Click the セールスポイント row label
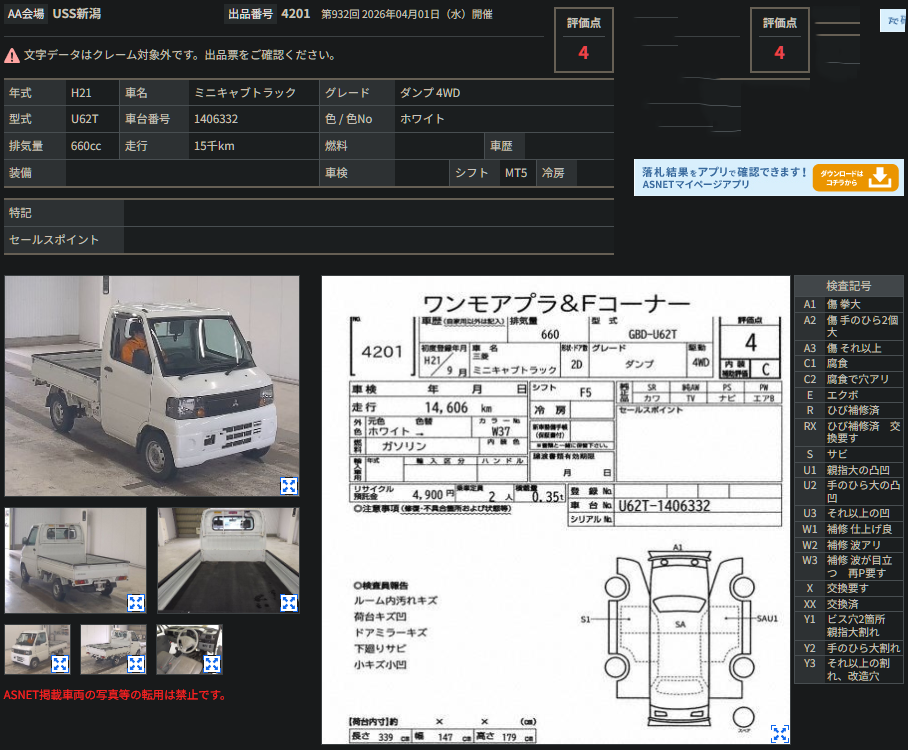The height and width of the screenshot is (750, 908). pos(64,240)
